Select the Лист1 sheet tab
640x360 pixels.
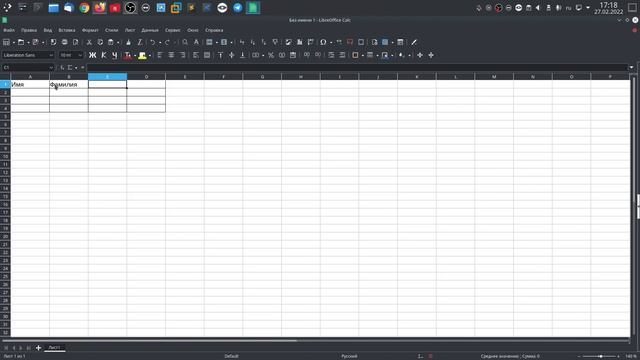(x=54, y=348)
